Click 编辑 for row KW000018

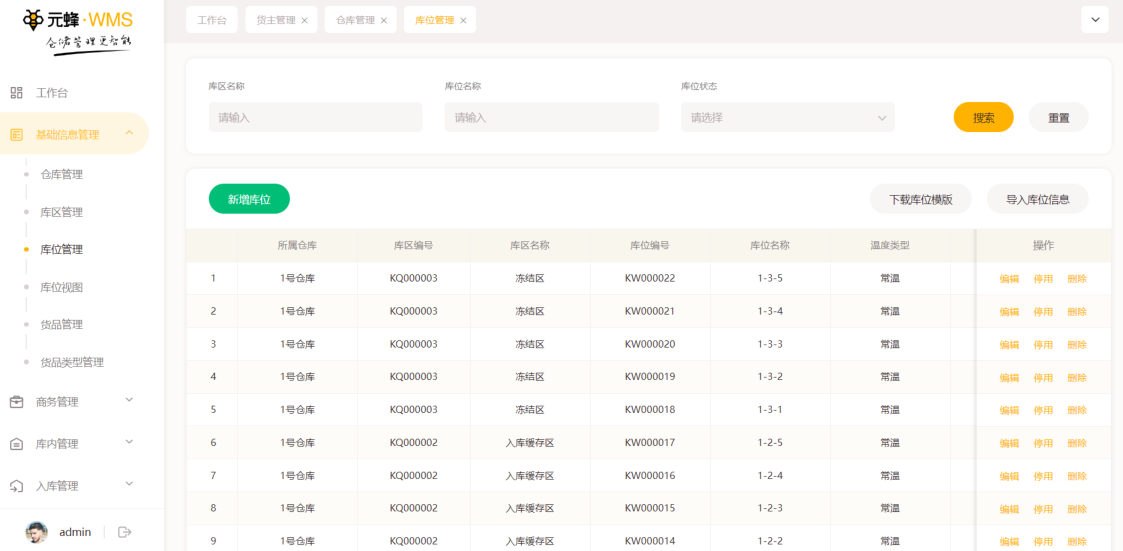[x=1009, y=411]
